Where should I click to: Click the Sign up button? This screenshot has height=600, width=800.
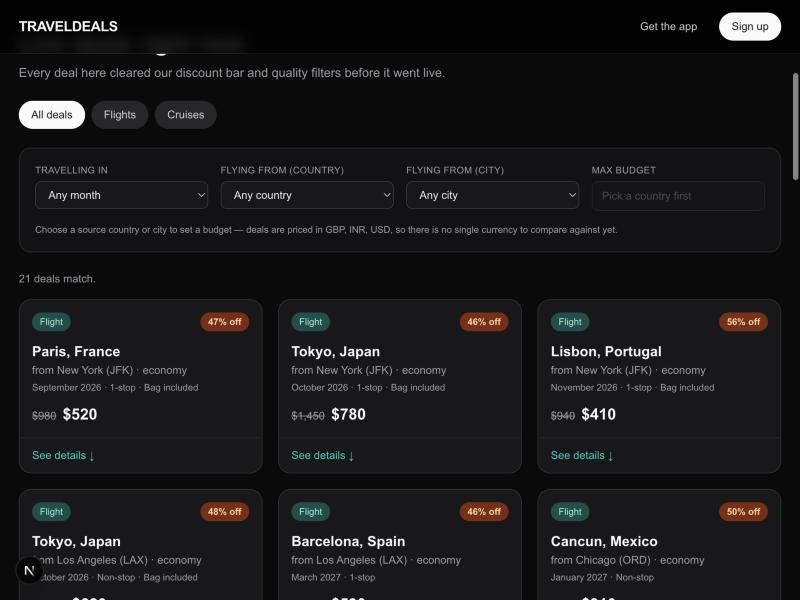pyautogui.click(x=749, y=27)
